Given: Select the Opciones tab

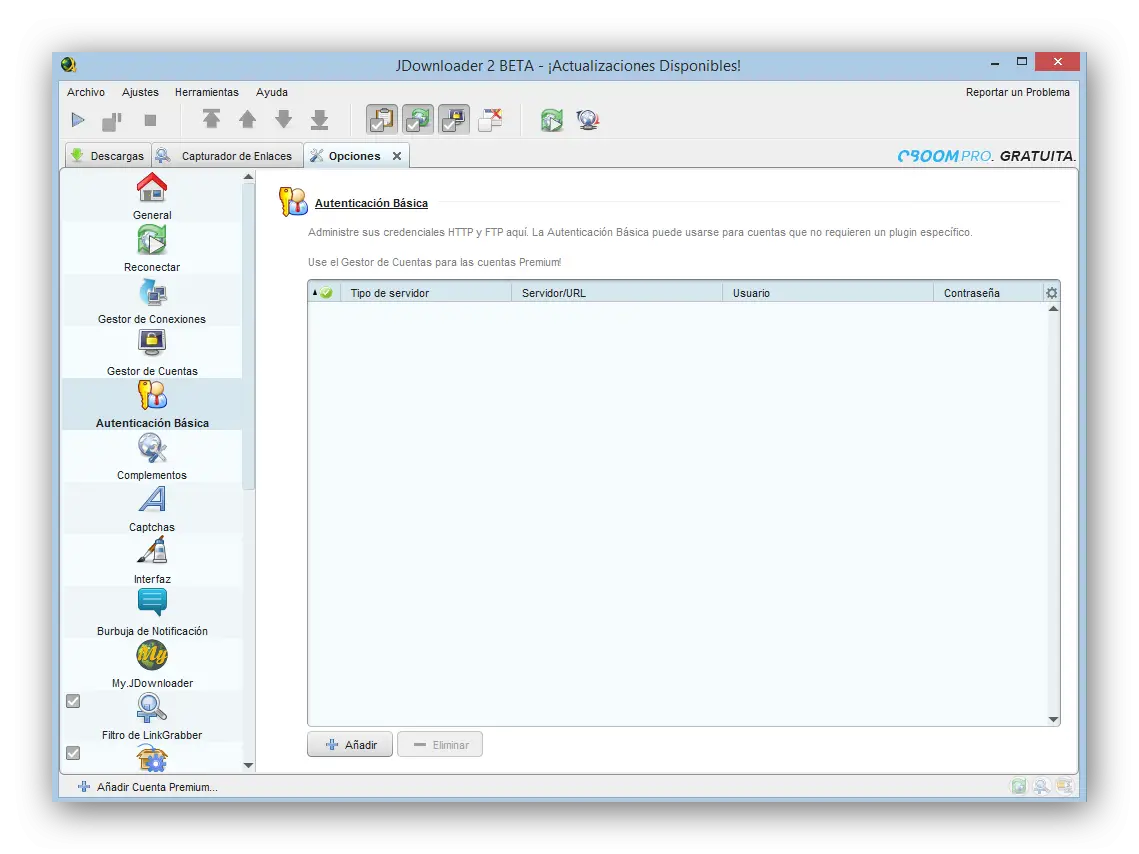Looking at the screenshot, I should [354, 155].
